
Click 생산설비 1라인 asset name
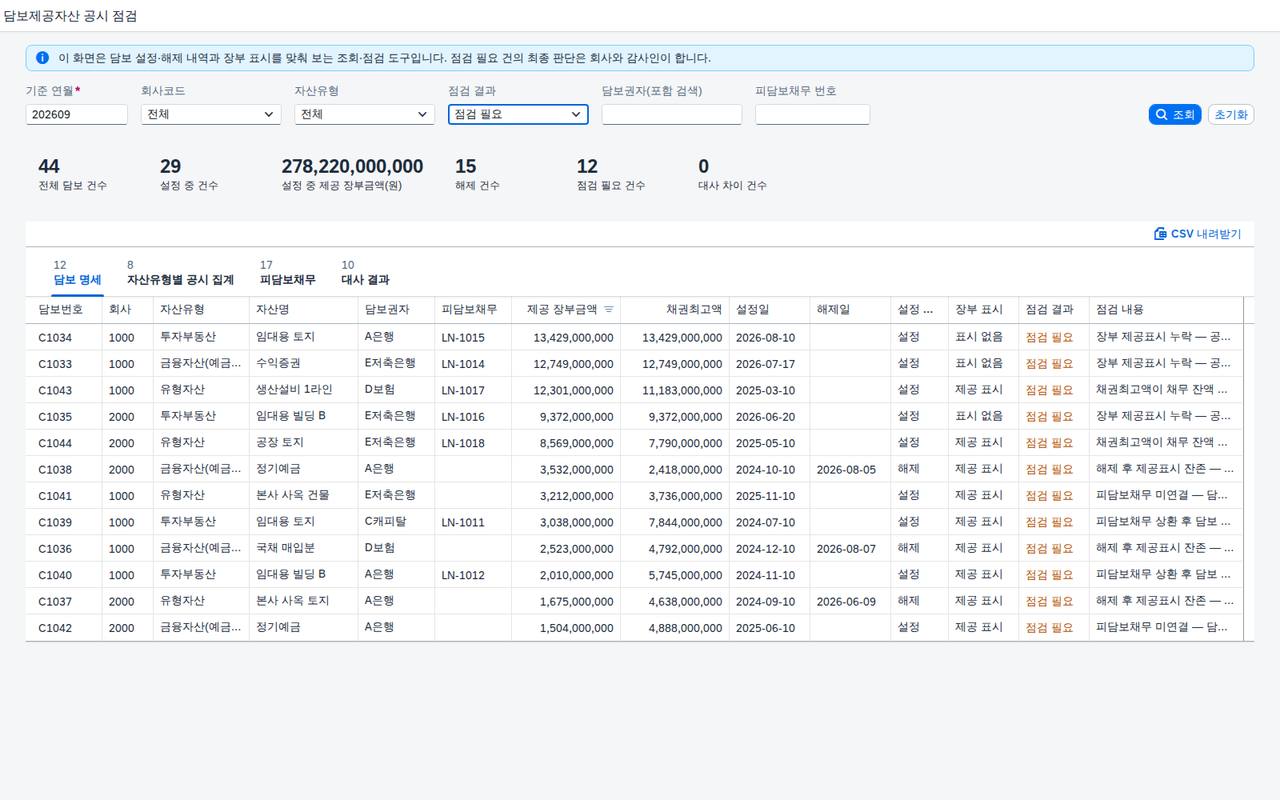tap(294, 390)
